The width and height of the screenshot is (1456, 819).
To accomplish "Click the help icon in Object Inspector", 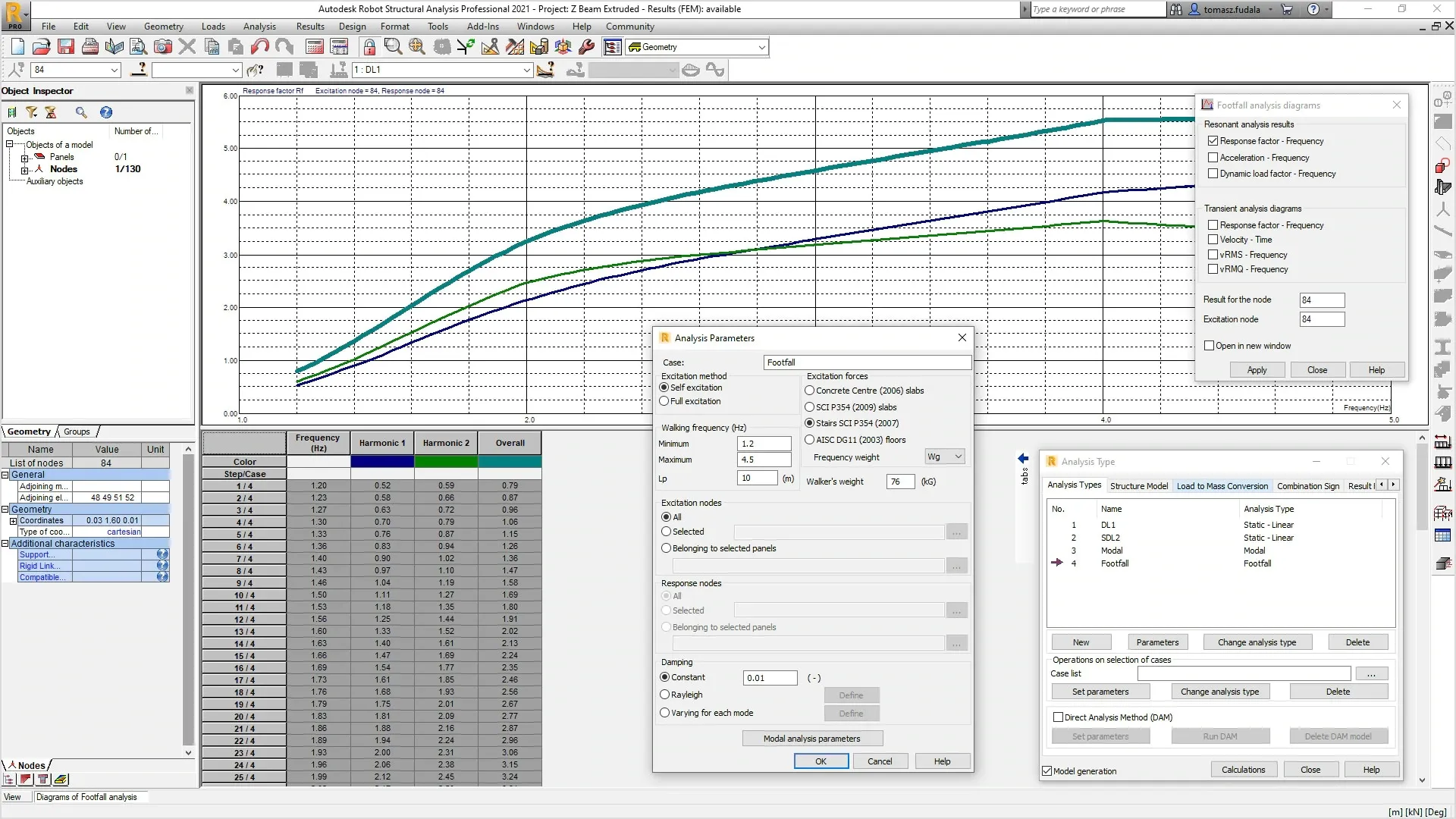I will [106, 112].
